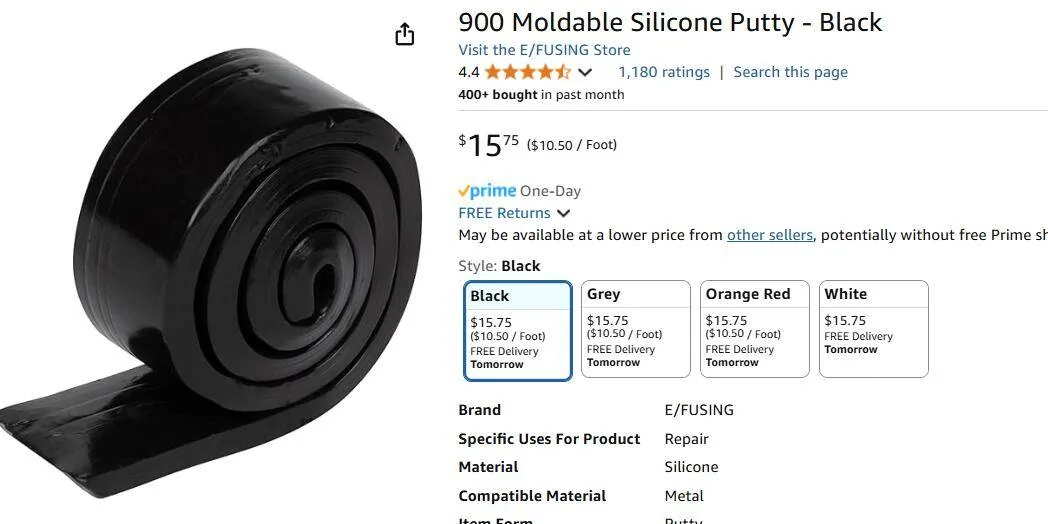The width and height of the screenshot is (1048, 524).
Task: Click the 4.4 rating number
Action: 468,72
